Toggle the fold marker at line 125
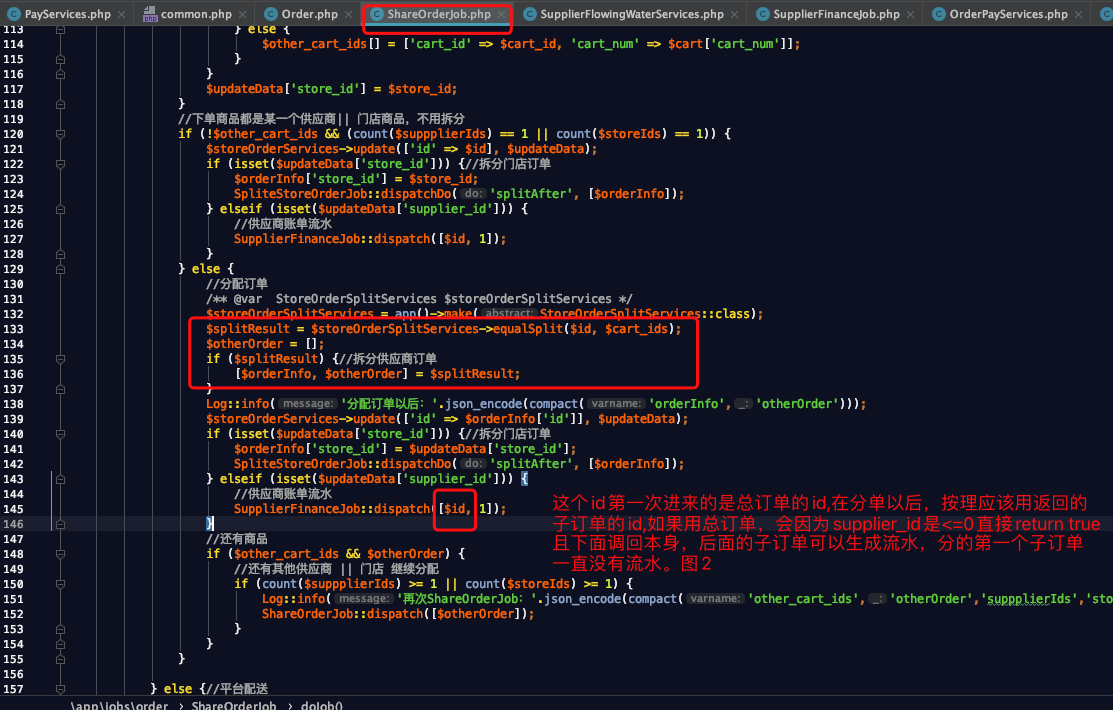Screen dimensions: 1113x710 (60, 209)
